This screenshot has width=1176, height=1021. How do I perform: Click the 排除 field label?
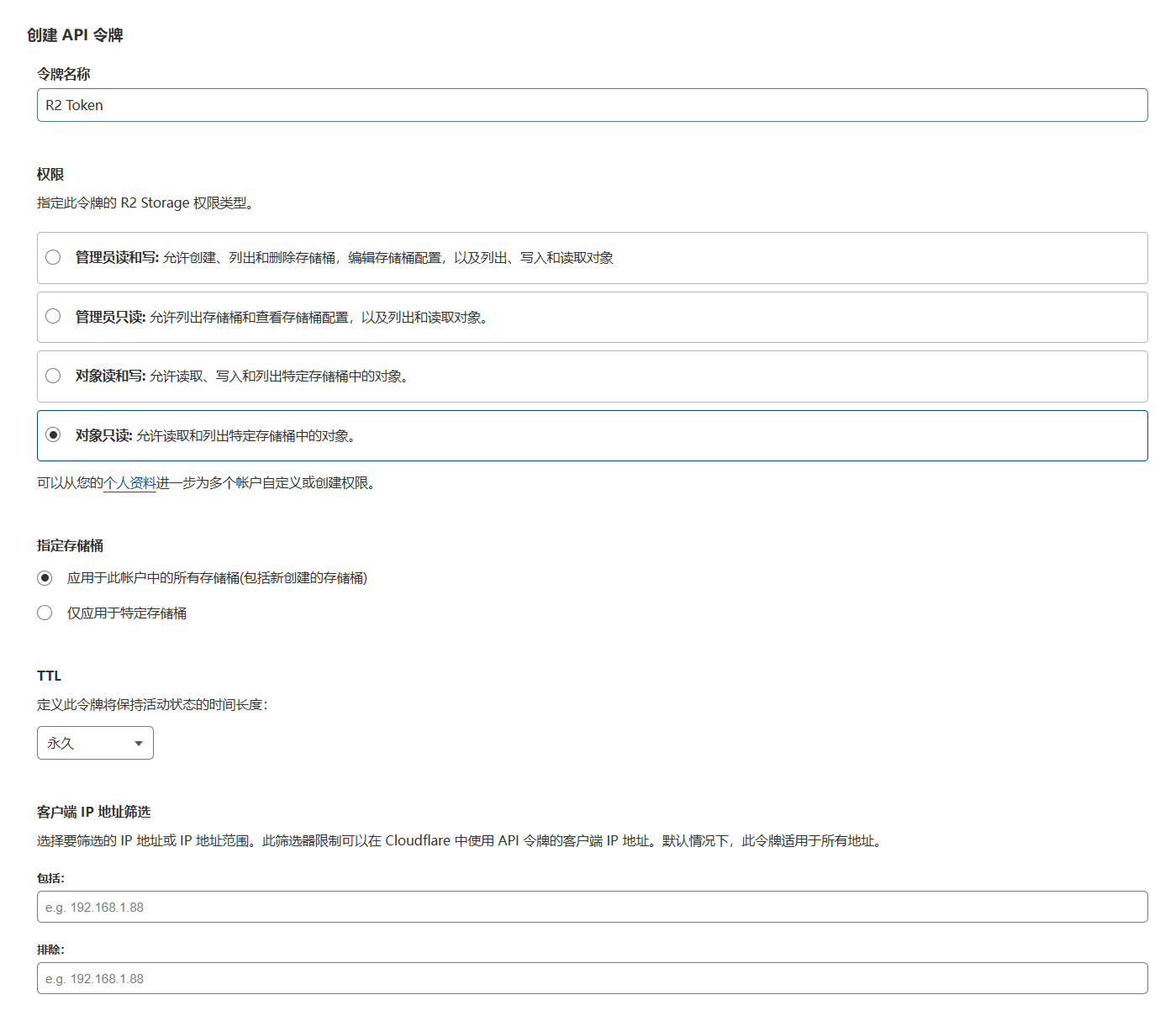tap(50, 950)
